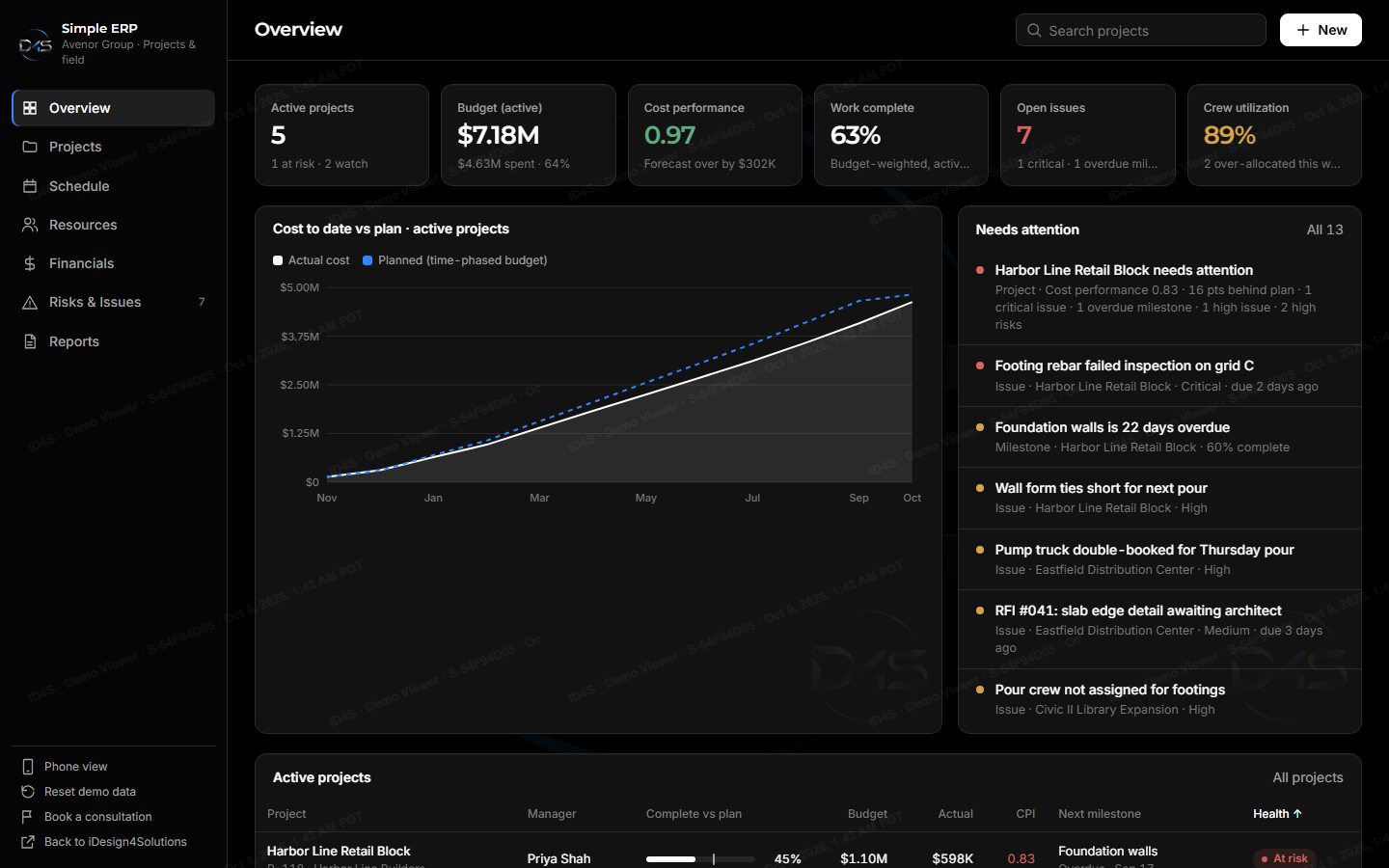Click the Back to iDesign4Solutions external link icon

(28, 842)
